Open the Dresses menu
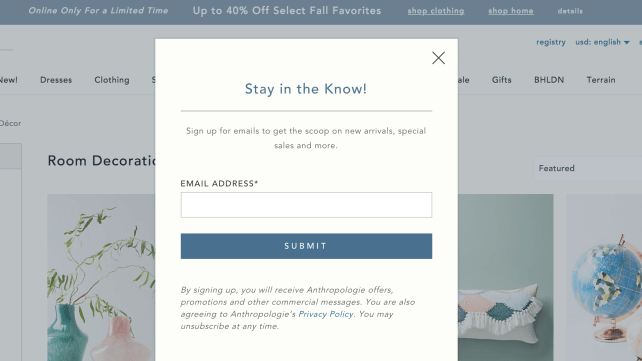This screenshot has width=642, height=361. point(56,80)
